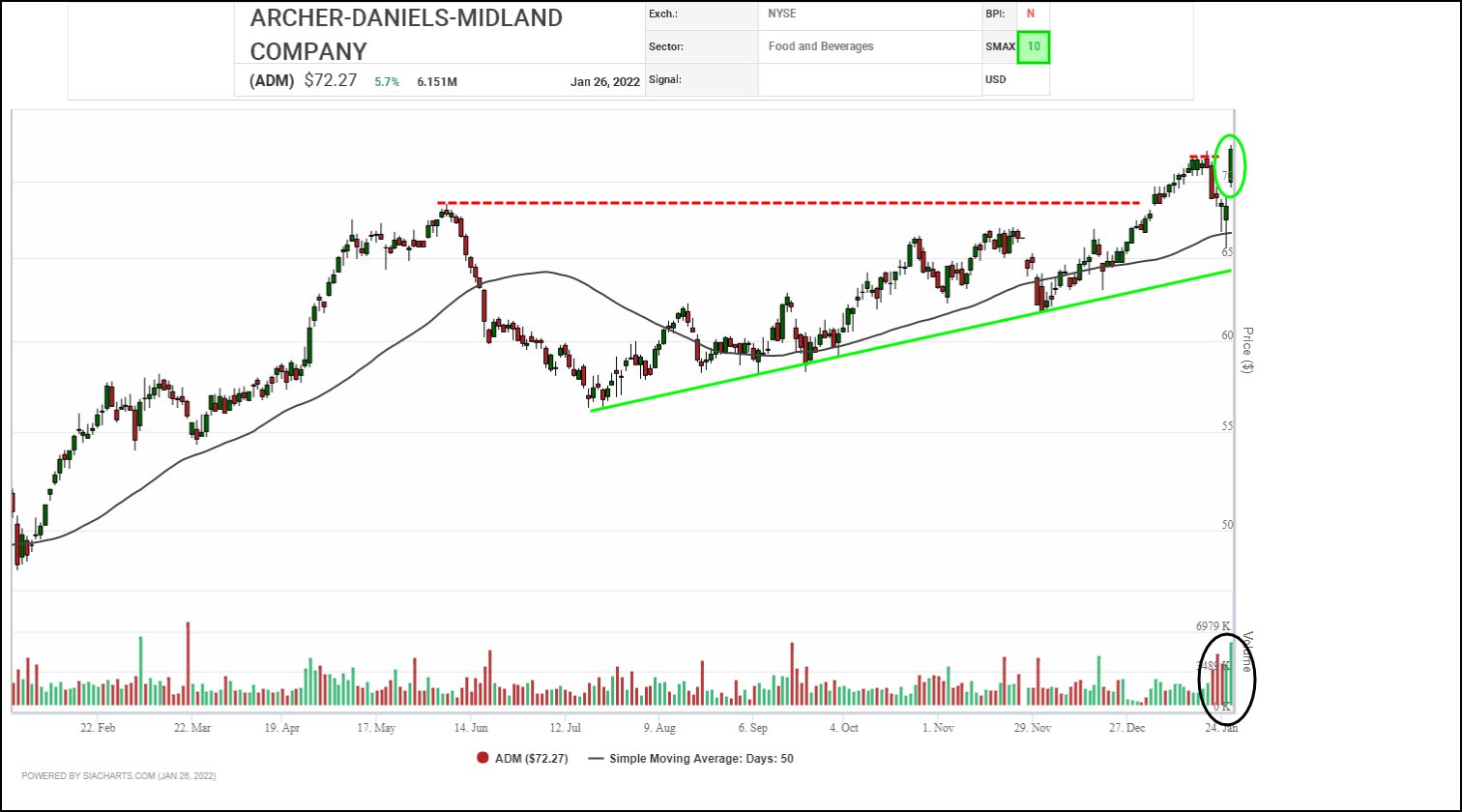
Task: Select the USD currency cell
Action: 996,79
